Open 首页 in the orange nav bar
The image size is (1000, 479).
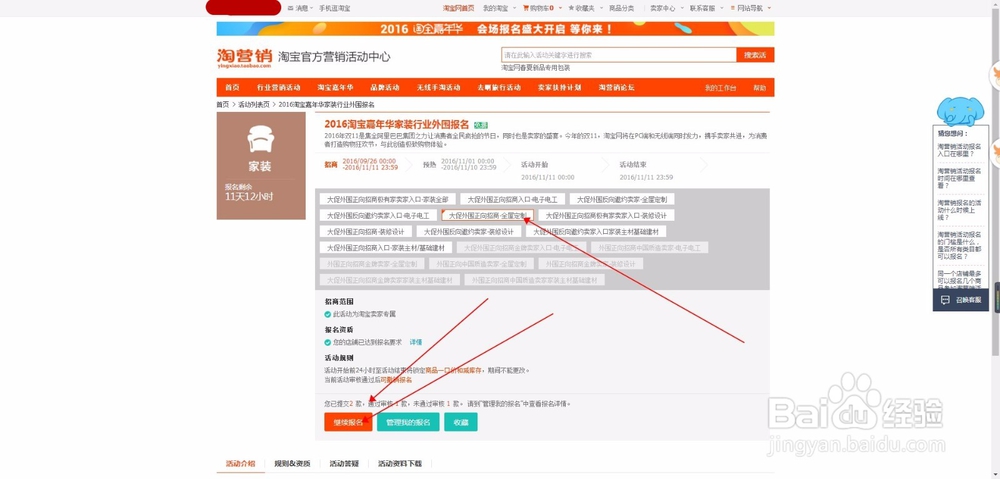[232, 87]
